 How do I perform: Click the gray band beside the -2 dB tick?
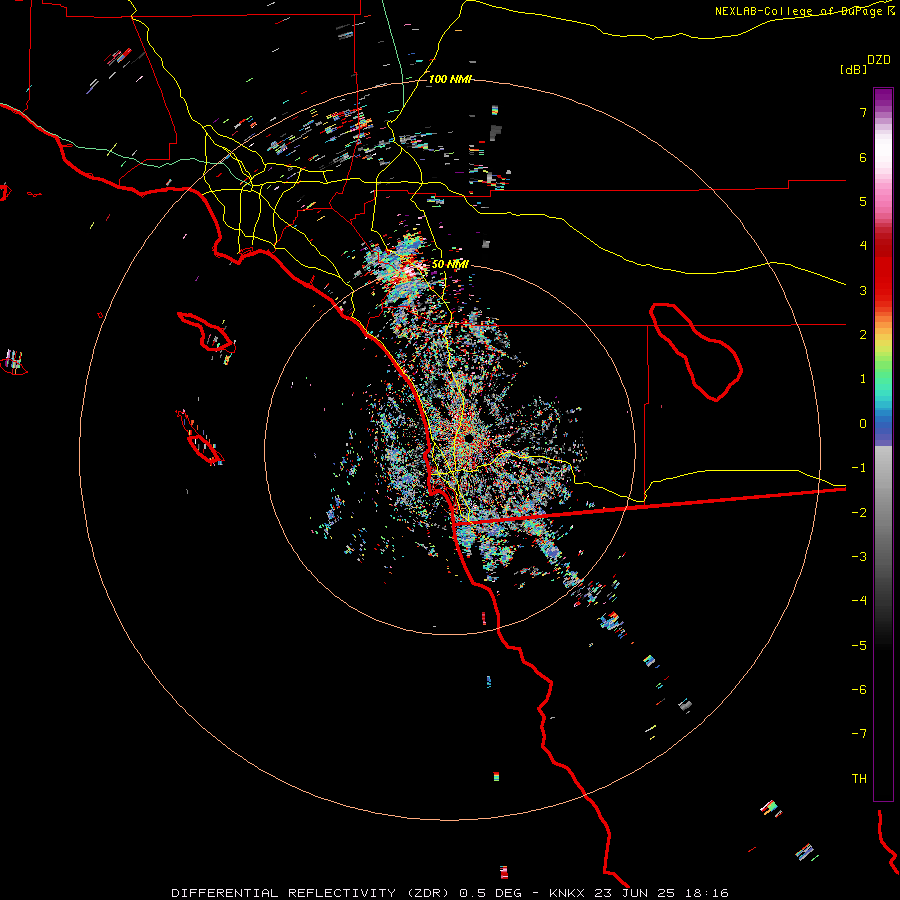point(883,513)
